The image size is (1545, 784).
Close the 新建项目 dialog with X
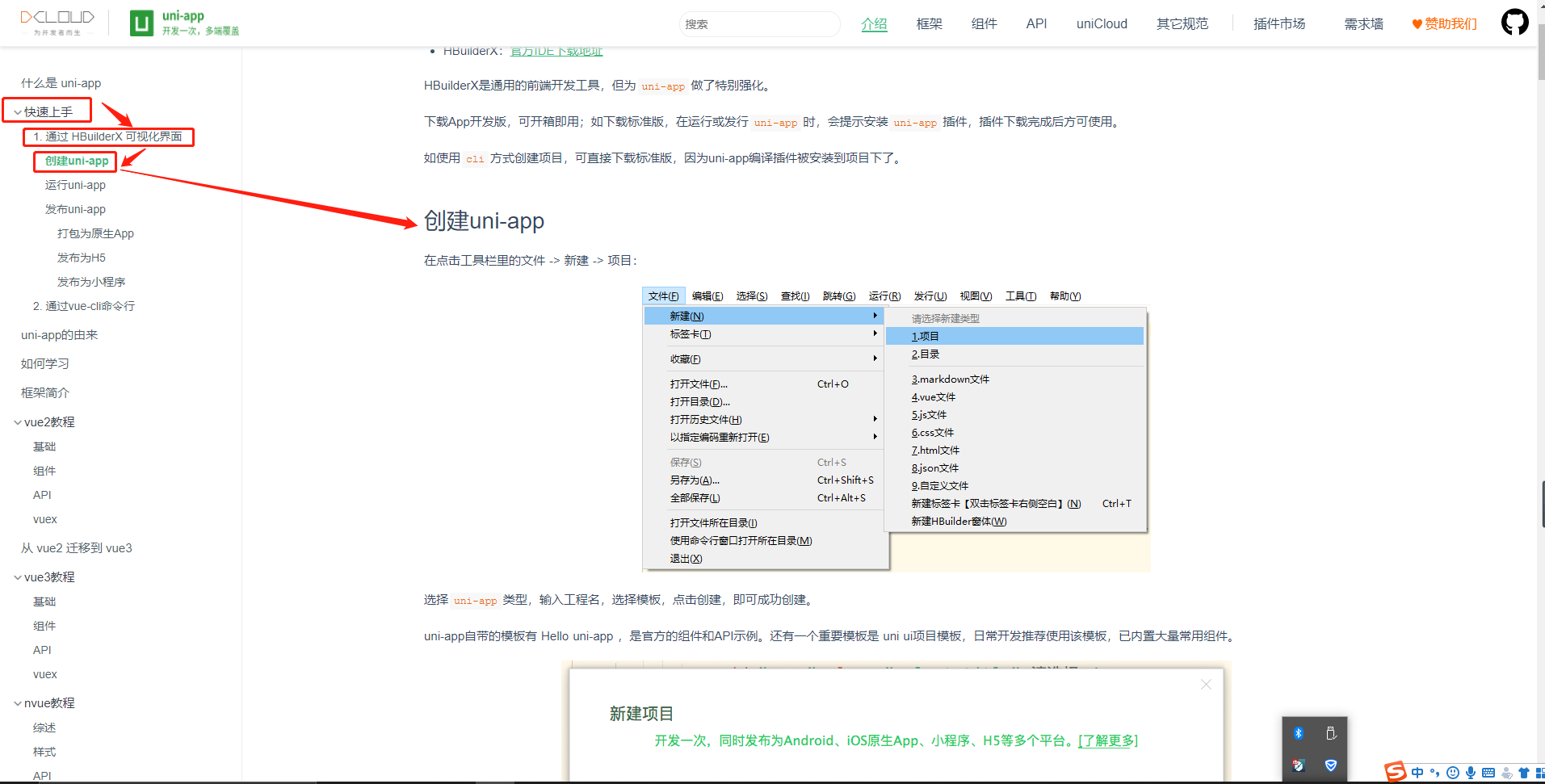coord(1206,685)
